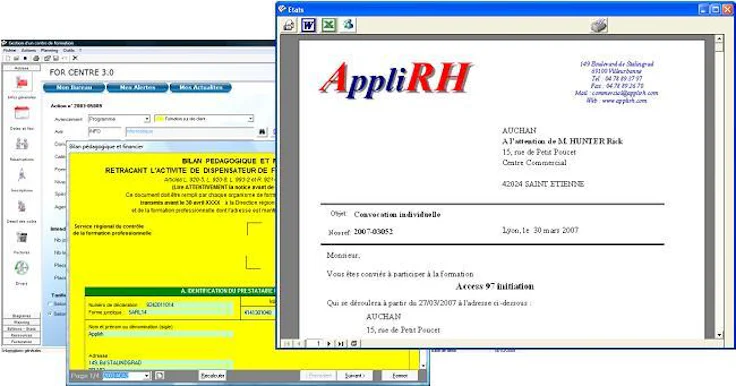Image resolution: width=736 pixels, height=386 pixels.
Task: Click the Recalculer button in Bilan window
Action: click(x=213, y=375)
